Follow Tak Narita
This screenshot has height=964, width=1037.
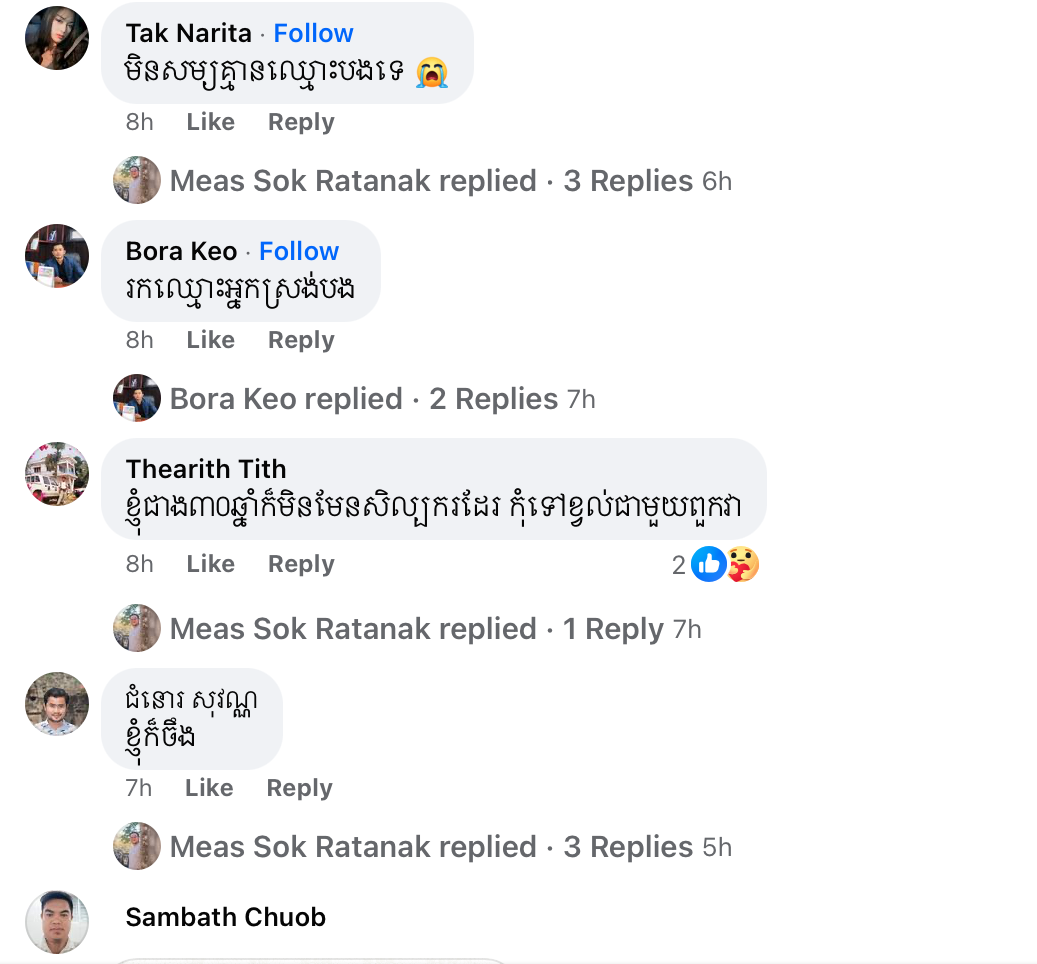click(x=313, y=33)
